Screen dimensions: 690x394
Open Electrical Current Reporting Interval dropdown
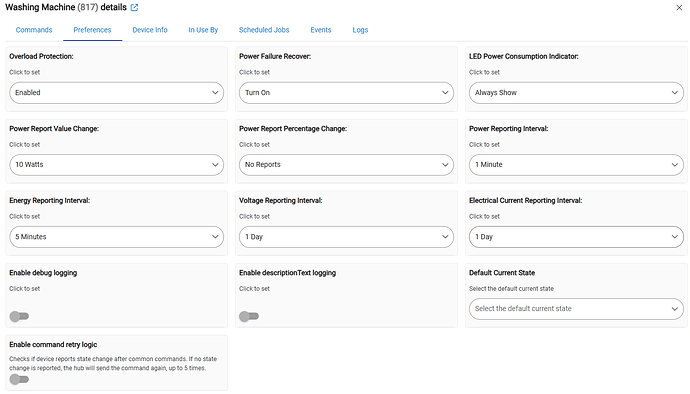click(x=576, y=237)
